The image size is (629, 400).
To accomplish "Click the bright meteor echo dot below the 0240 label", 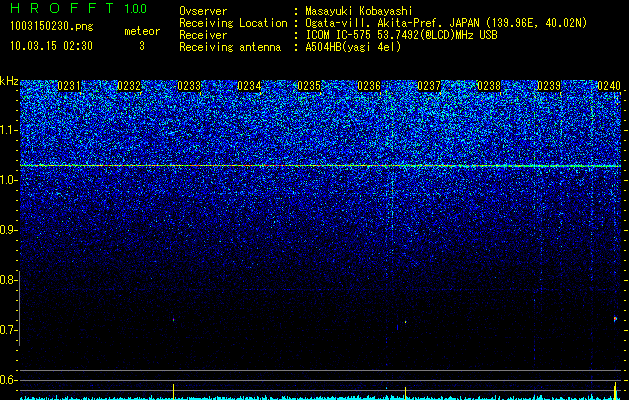I will [x=615, y=319].
